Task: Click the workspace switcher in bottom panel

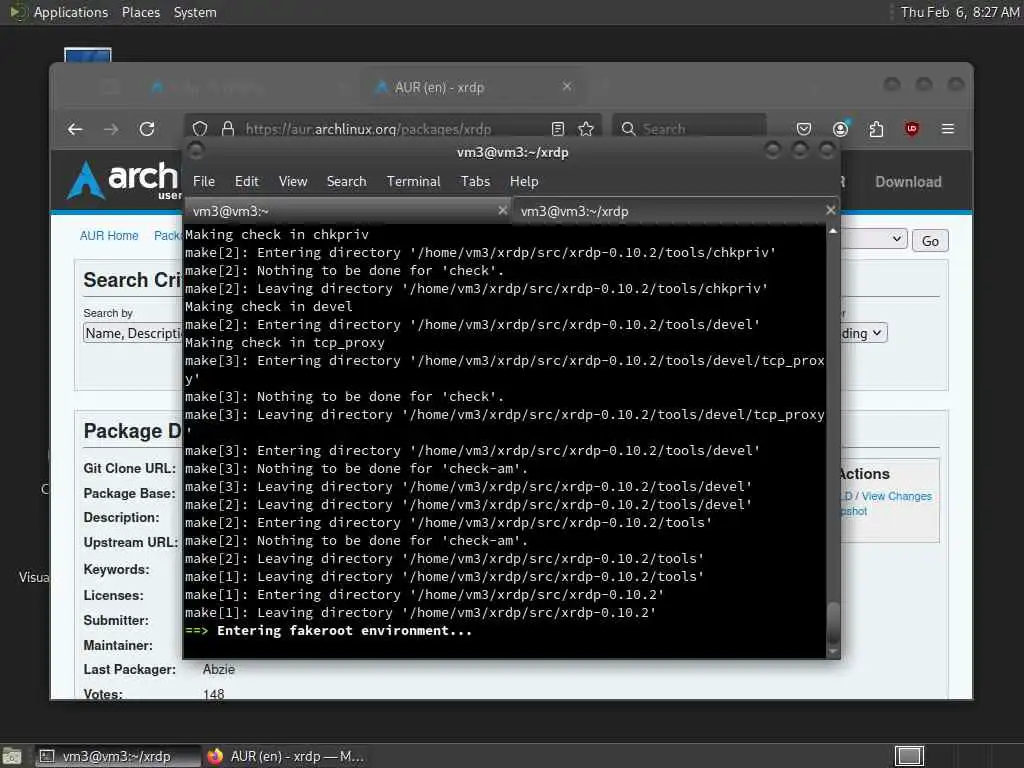Action: click(909, 756)
